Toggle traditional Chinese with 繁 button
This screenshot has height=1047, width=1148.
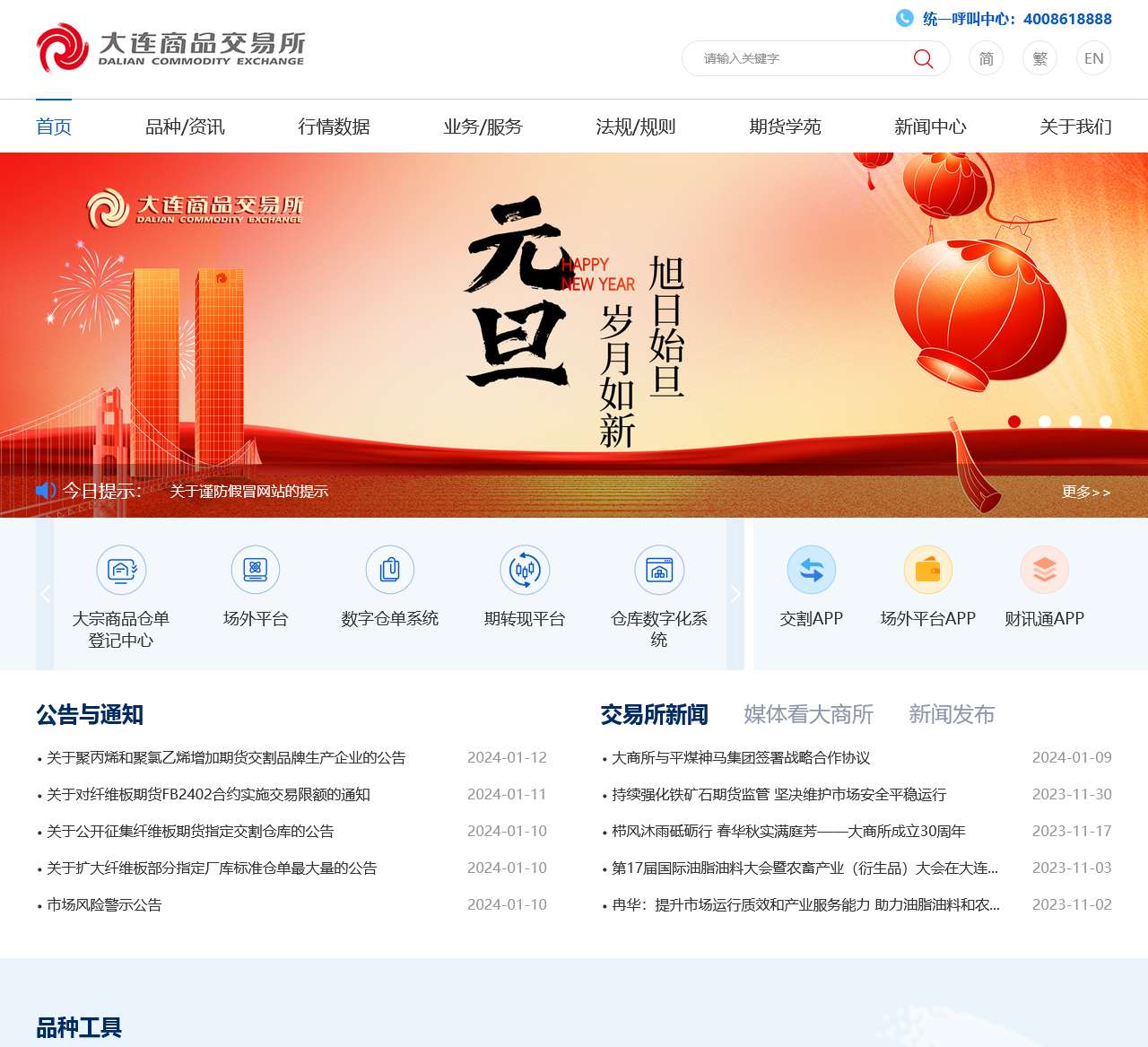[1039, 58]
